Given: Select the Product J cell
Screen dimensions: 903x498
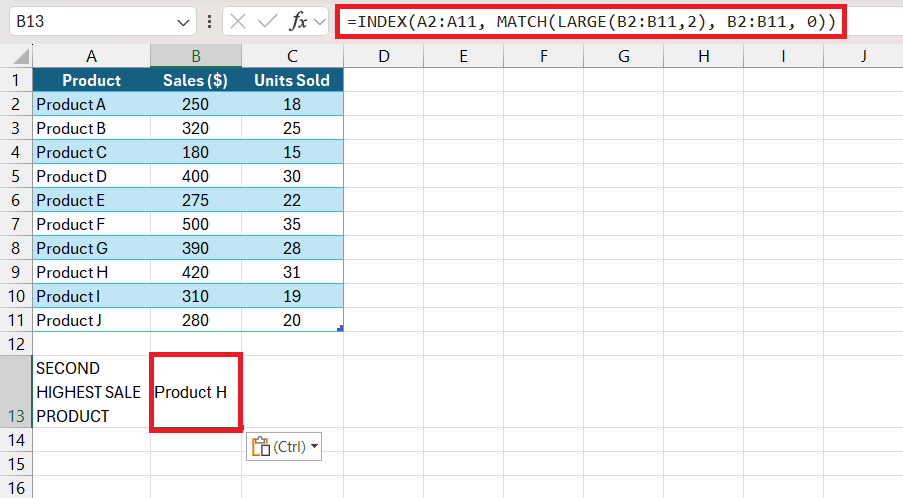Looking at the screenshot, I should (92, 320).
